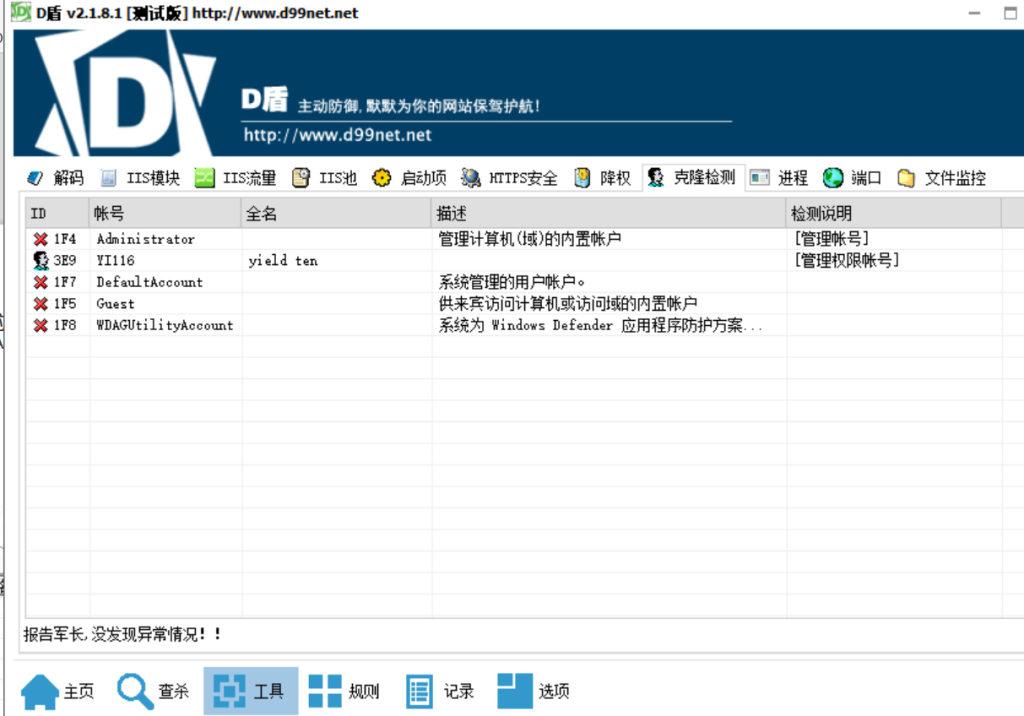1024x716 pixels.
Task: Open the IIS池 pool tool
Action: tap(324, 178)
